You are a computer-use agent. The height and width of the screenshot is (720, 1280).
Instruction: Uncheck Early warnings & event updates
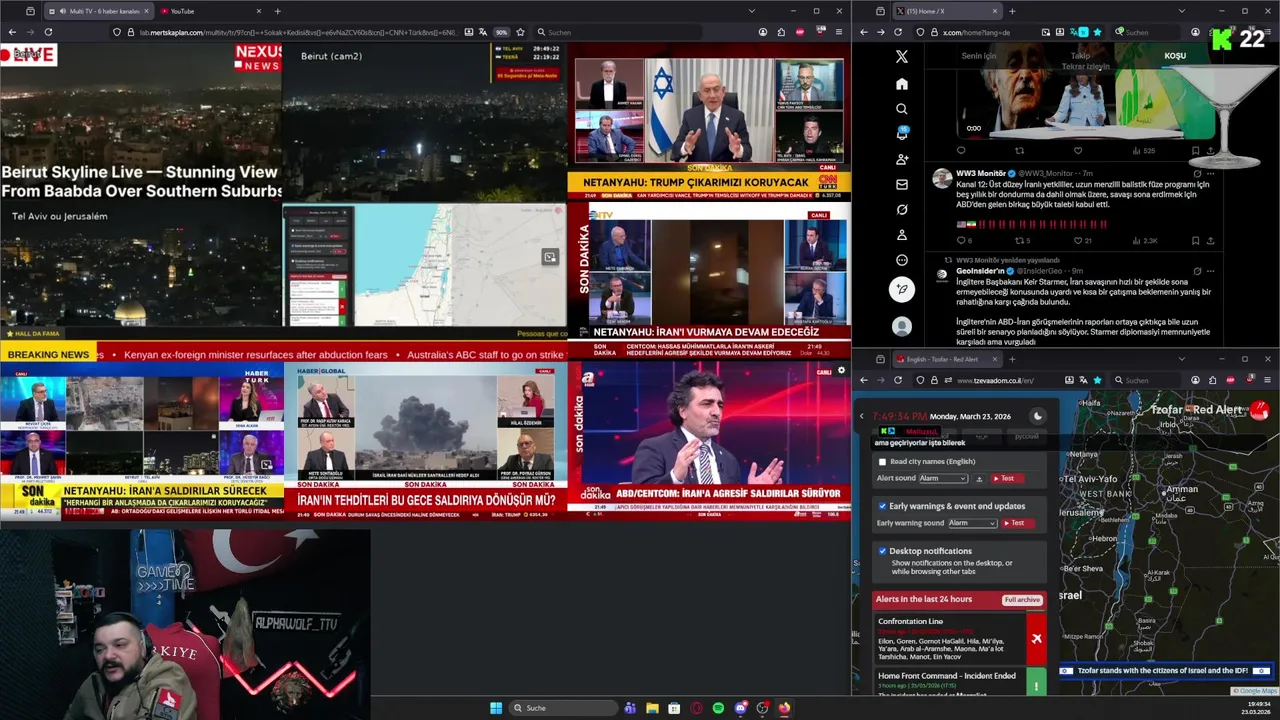point(882,506)
